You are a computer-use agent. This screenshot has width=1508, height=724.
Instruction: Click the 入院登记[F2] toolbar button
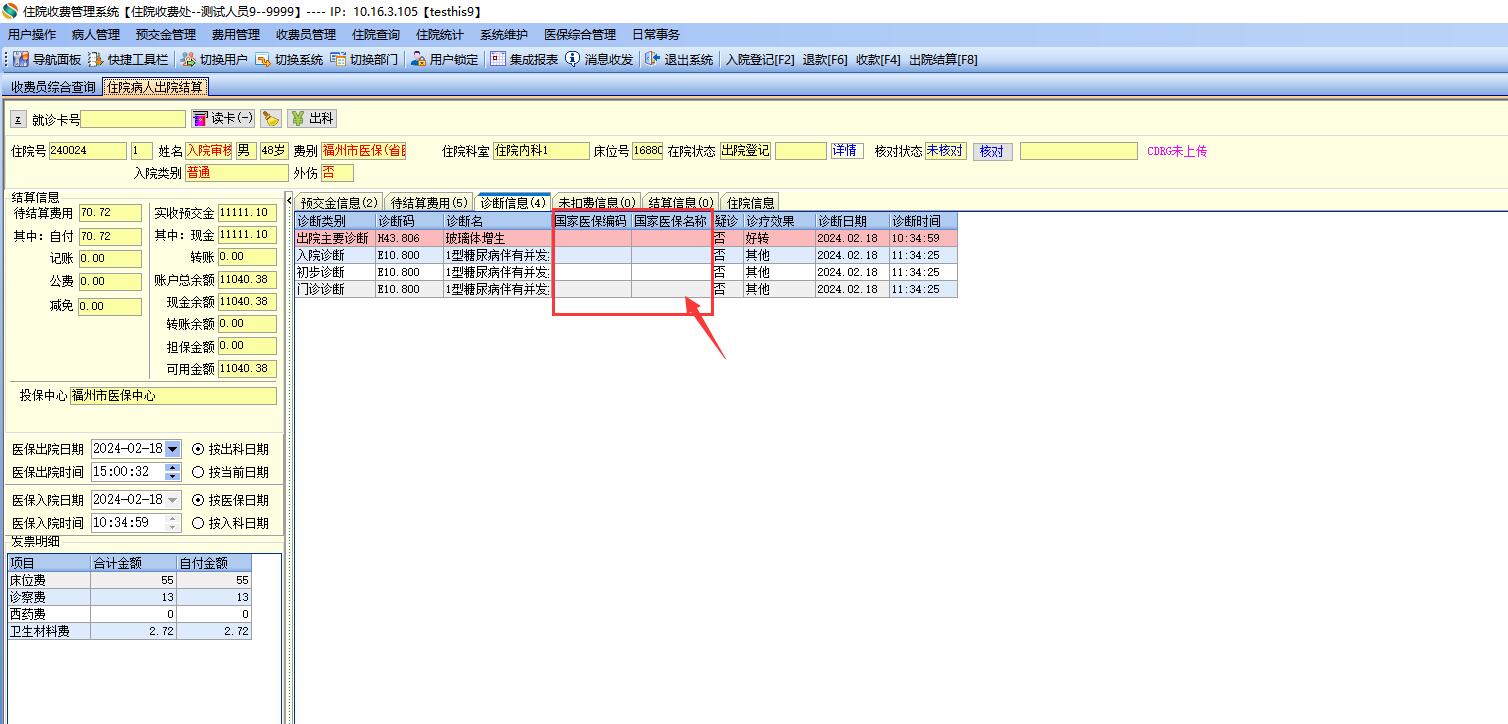point(760,59)
